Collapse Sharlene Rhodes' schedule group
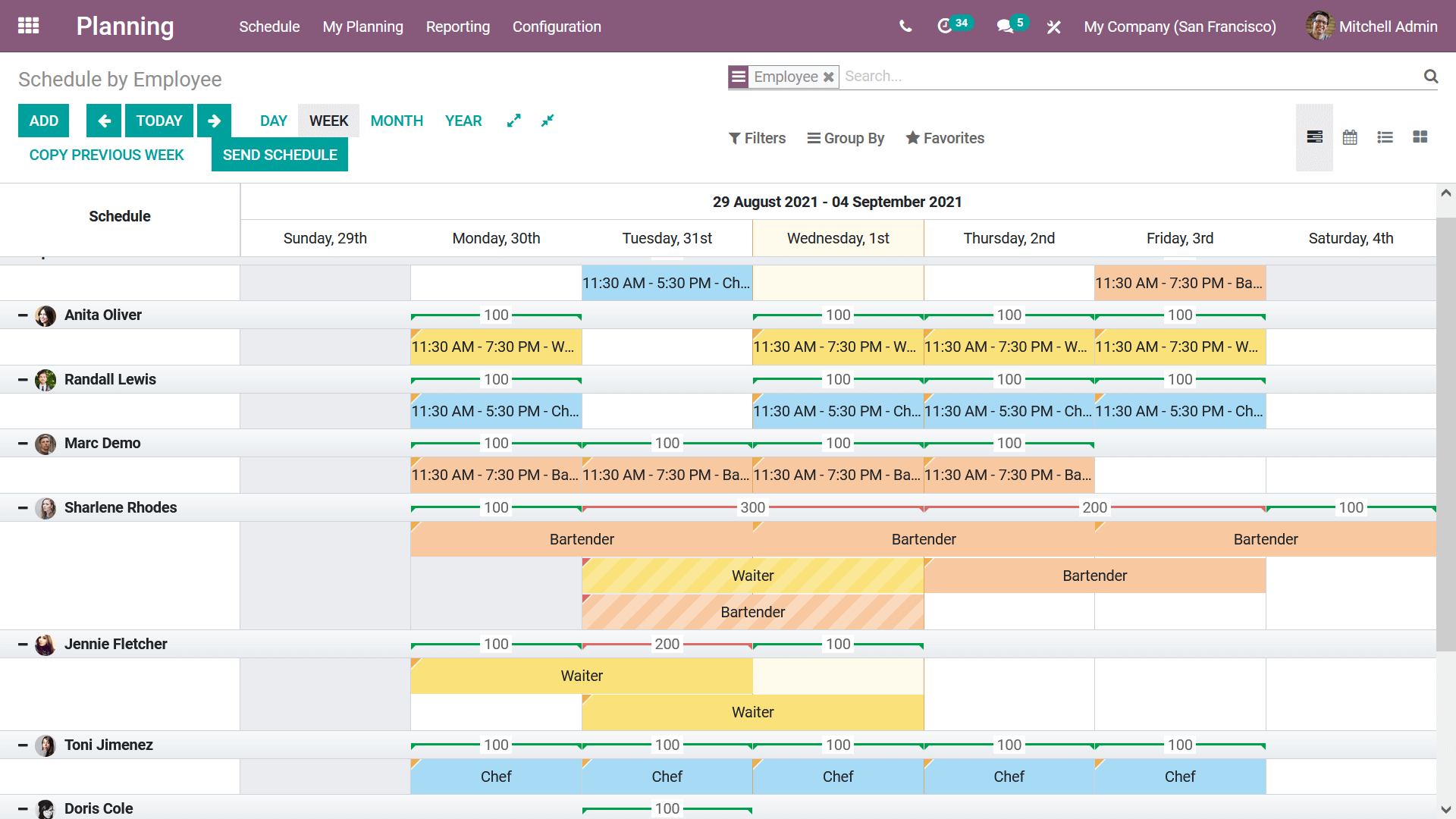 (x=23, y=507)
